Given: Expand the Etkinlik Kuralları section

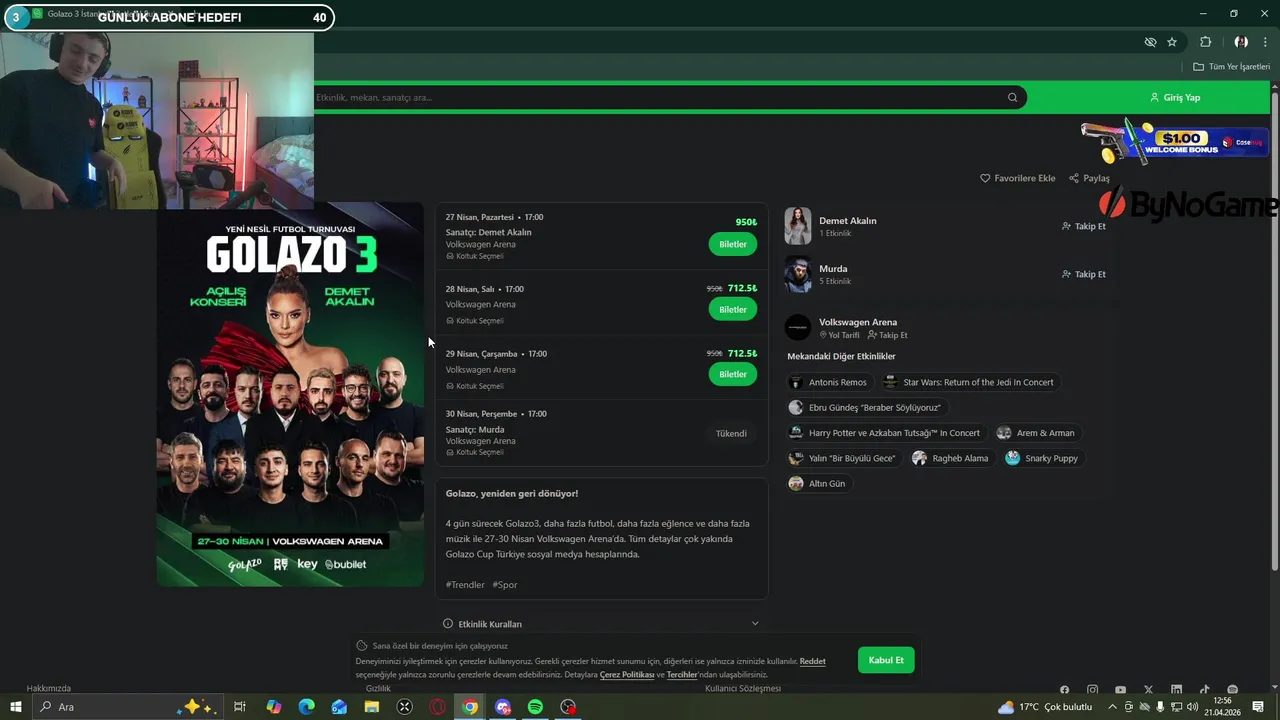Looking at the screenshot, I should coord(601,624).
